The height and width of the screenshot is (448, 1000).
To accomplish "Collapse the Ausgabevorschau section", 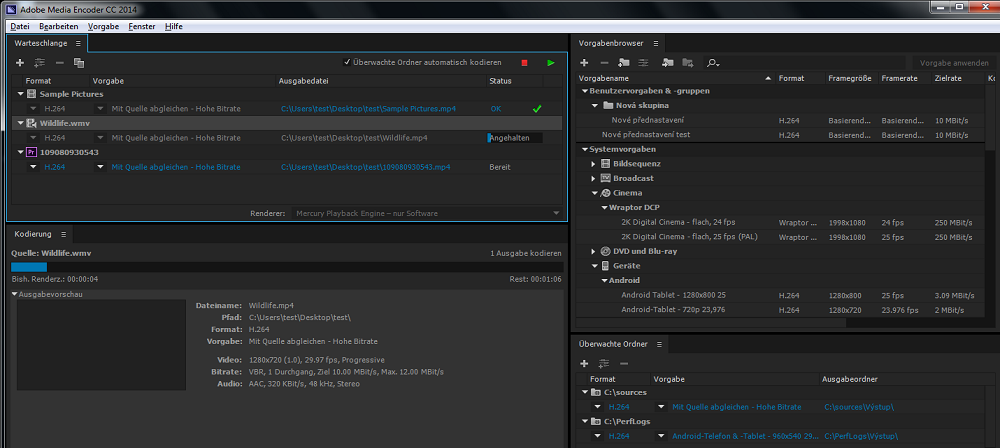I will (x=15, y=294).
